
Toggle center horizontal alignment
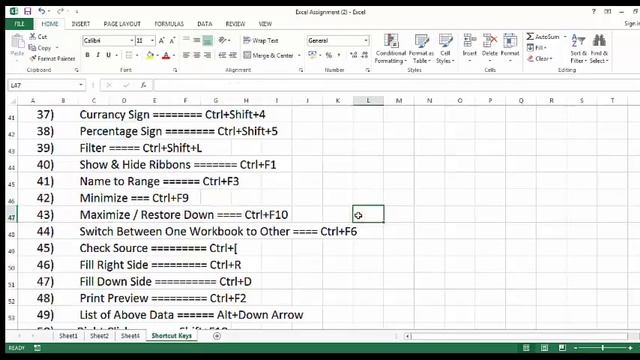coord(197,55)
